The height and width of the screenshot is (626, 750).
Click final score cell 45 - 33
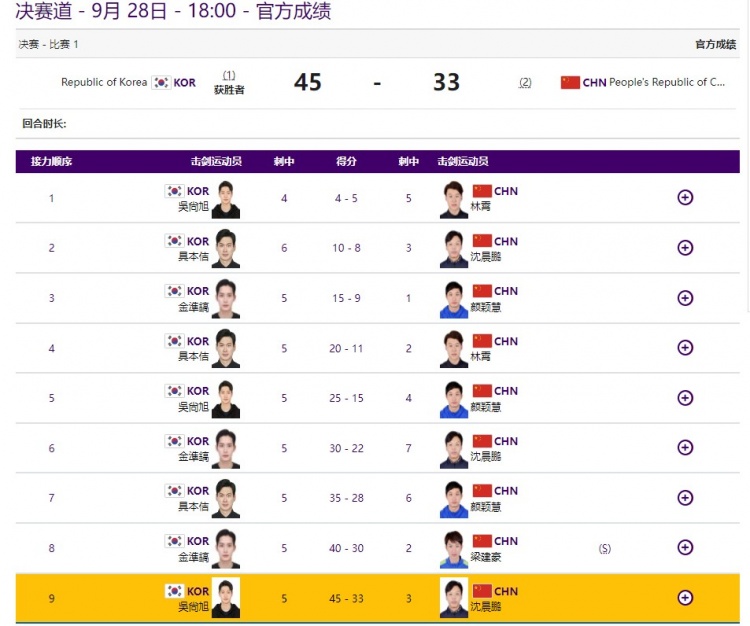[346, 599]
